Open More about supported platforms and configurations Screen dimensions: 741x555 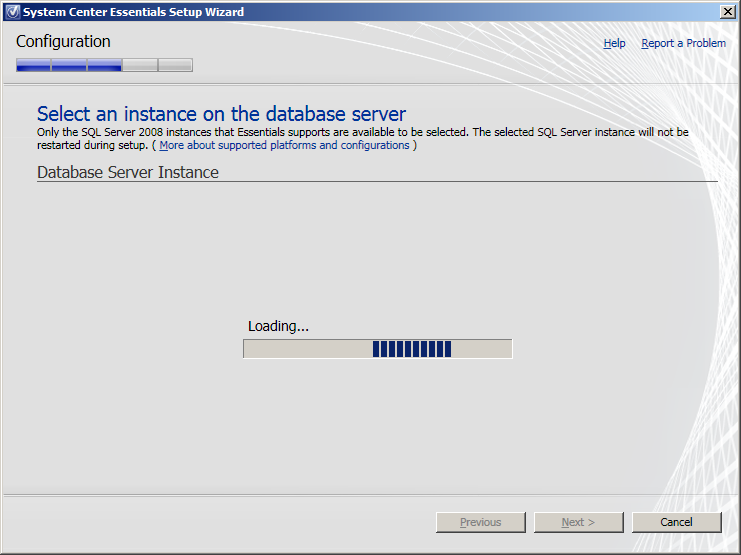click(284, 145)
